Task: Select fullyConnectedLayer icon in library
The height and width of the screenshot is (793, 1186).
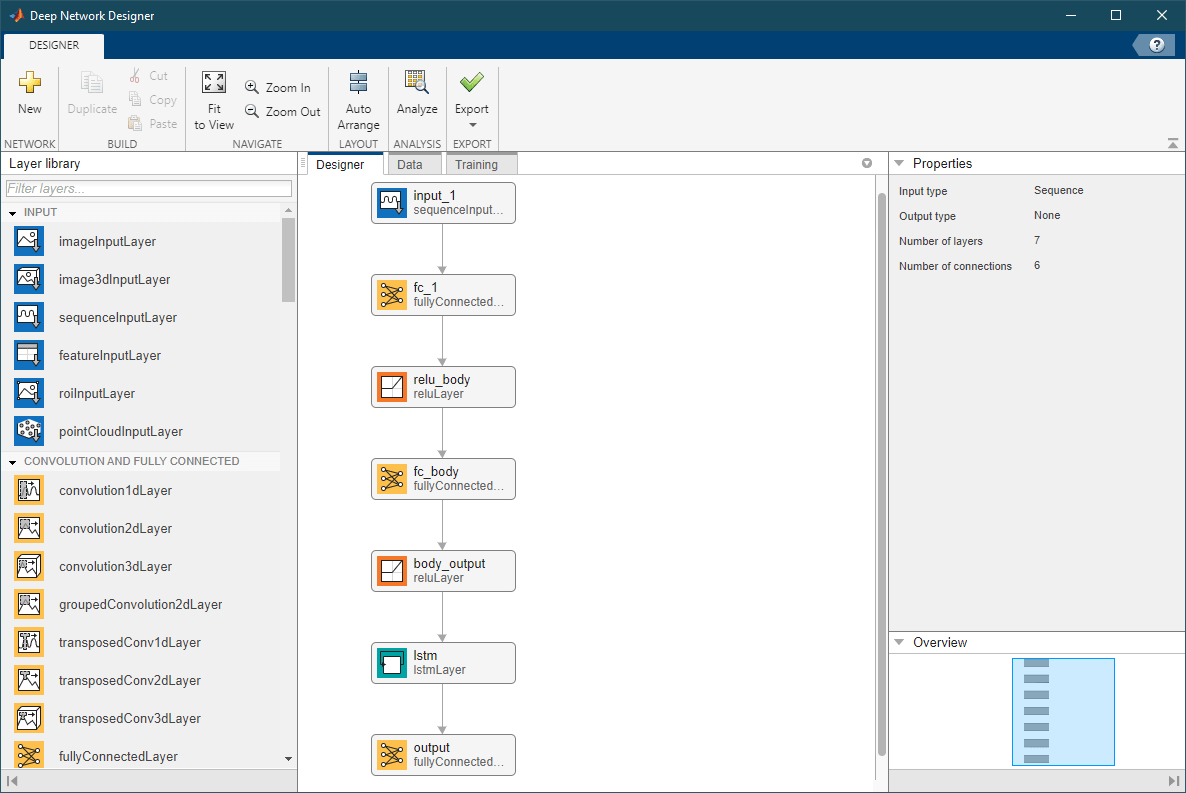Action: 29,755
